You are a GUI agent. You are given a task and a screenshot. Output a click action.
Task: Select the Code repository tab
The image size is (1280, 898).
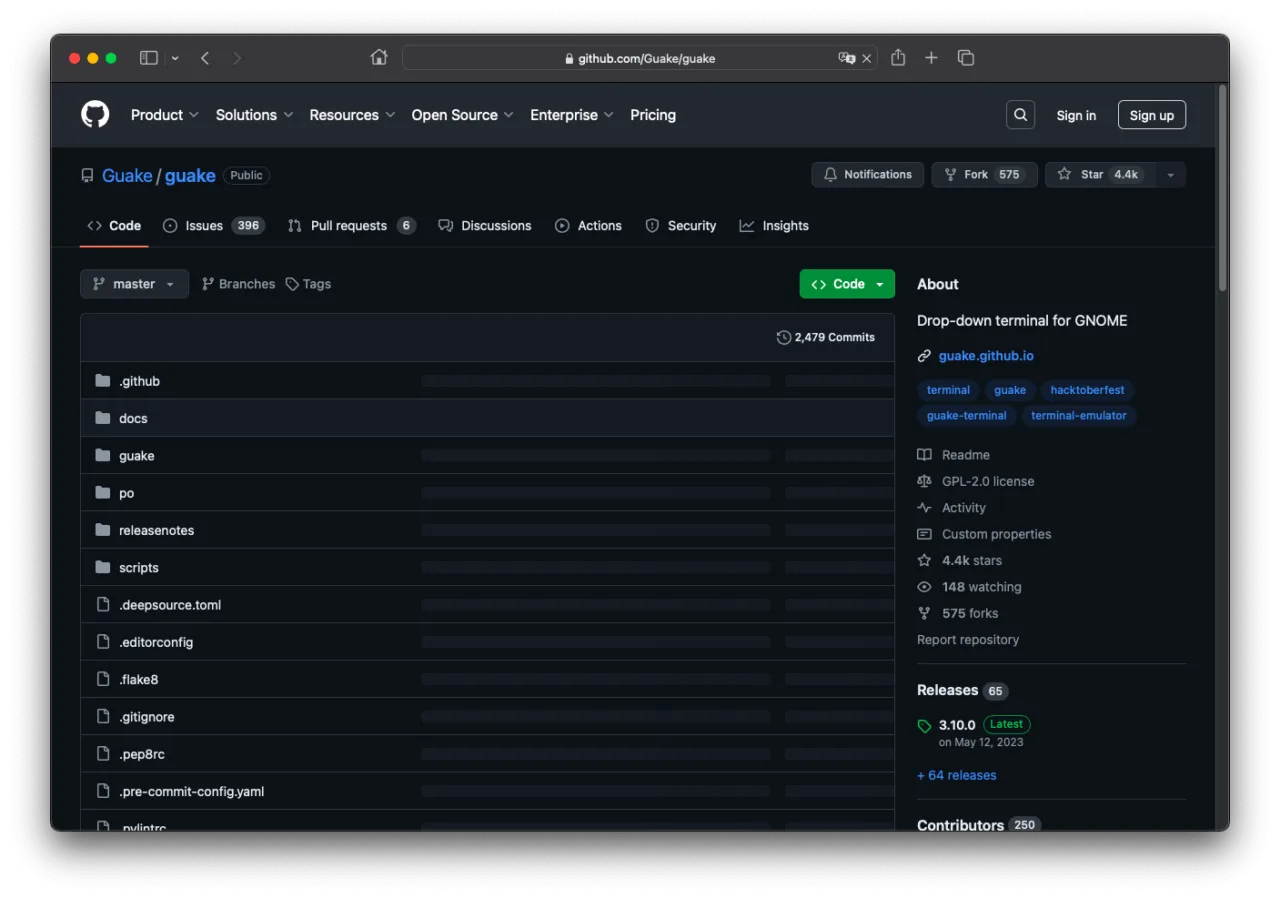click(114, 226)
